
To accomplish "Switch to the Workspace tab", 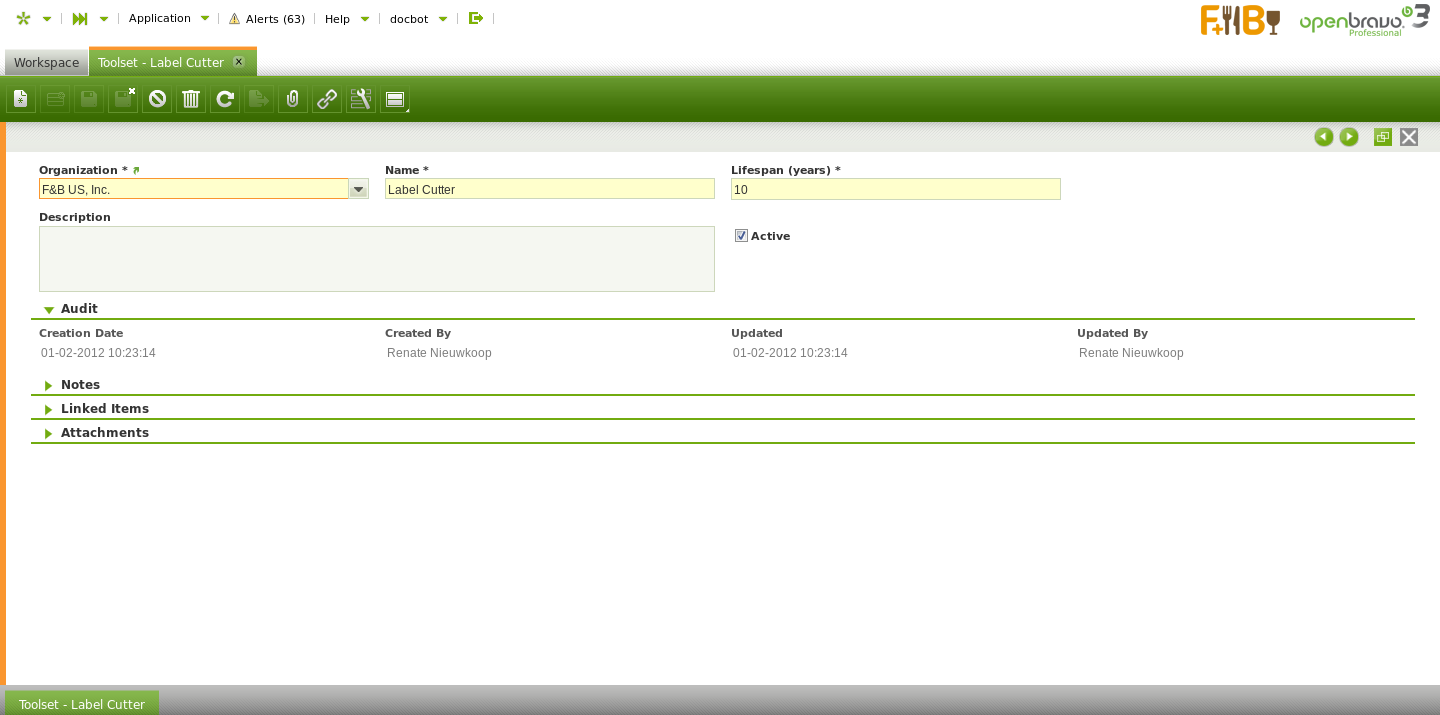I will pyautogui.click(x=46, y=63).
